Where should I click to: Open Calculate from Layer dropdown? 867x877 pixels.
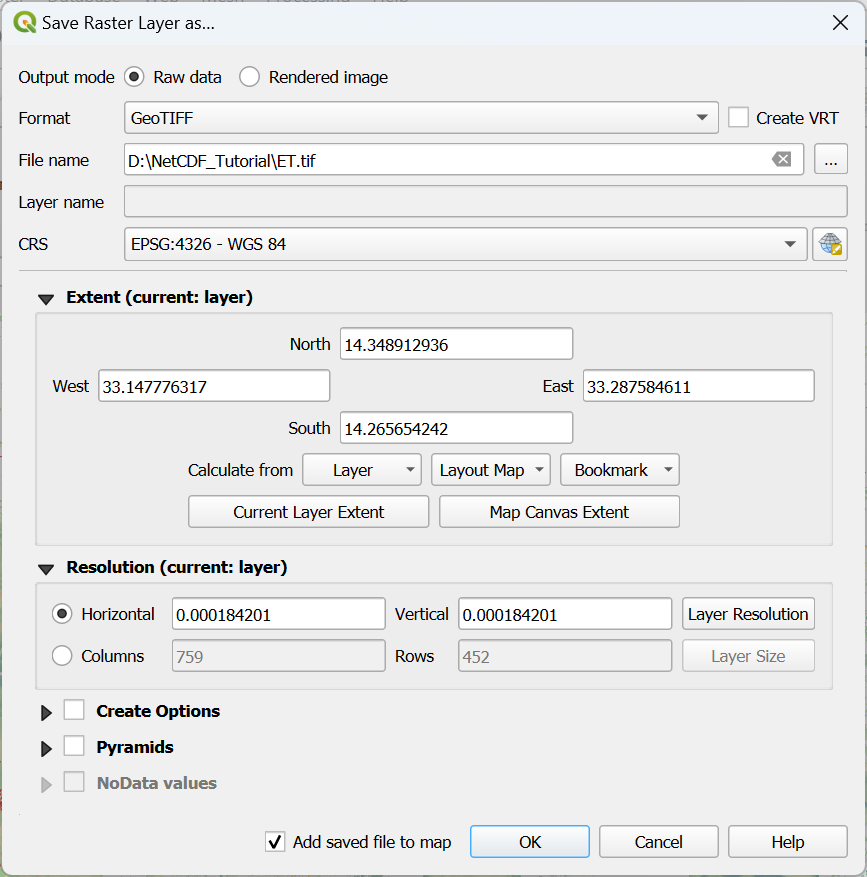(x=361, y=470)
